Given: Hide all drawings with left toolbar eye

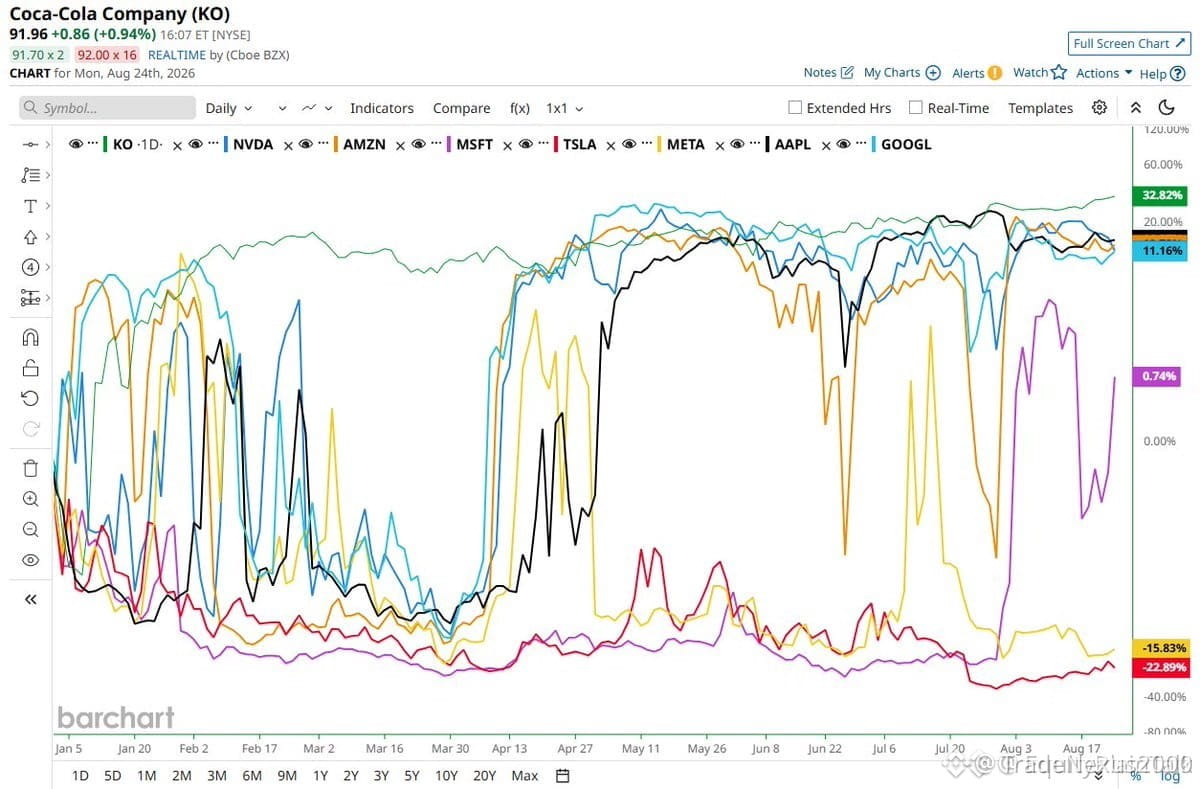Looking at the screenshot, I should [x=30, y=560].
